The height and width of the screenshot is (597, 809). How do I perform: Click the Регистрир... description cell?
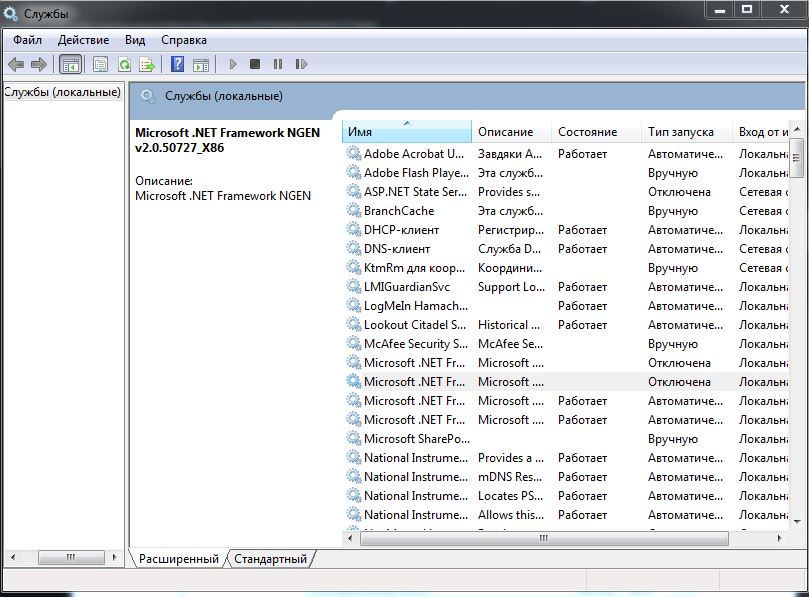(511, 230)
